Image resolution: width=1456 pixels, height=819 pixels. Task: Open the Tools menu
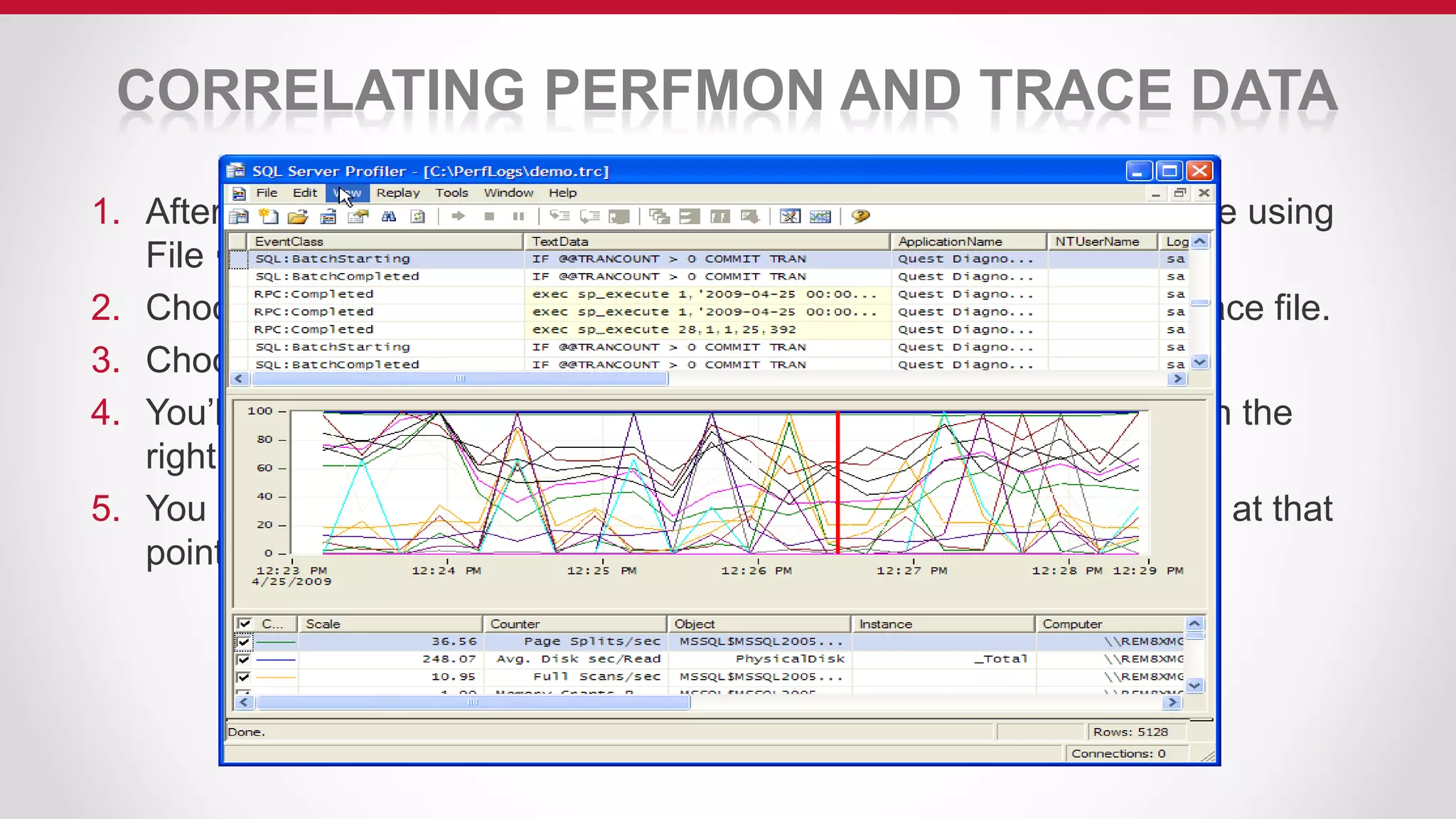452,193
